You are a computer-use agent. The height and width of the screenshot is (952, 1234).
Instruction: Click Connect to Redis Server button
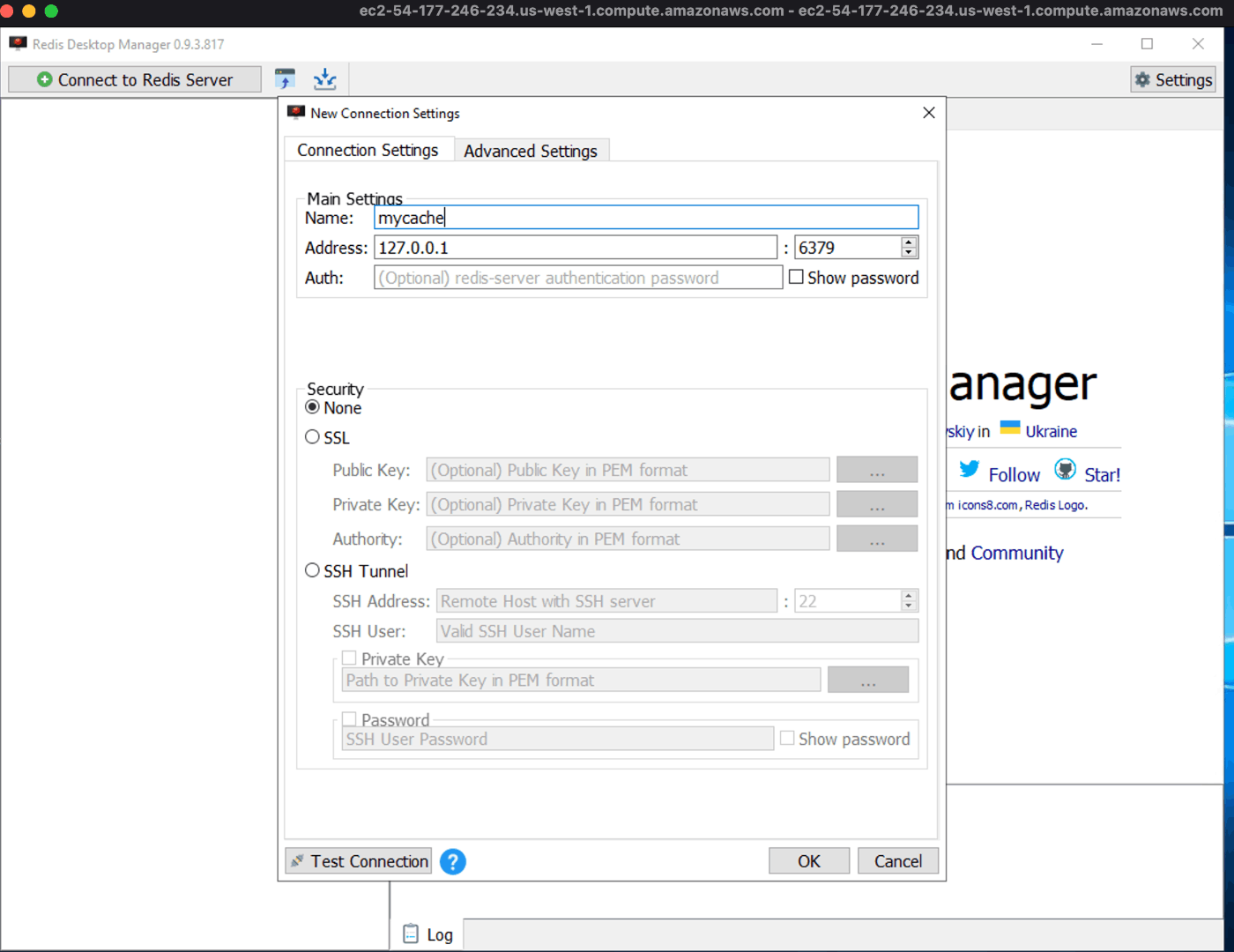pos(135,79)
